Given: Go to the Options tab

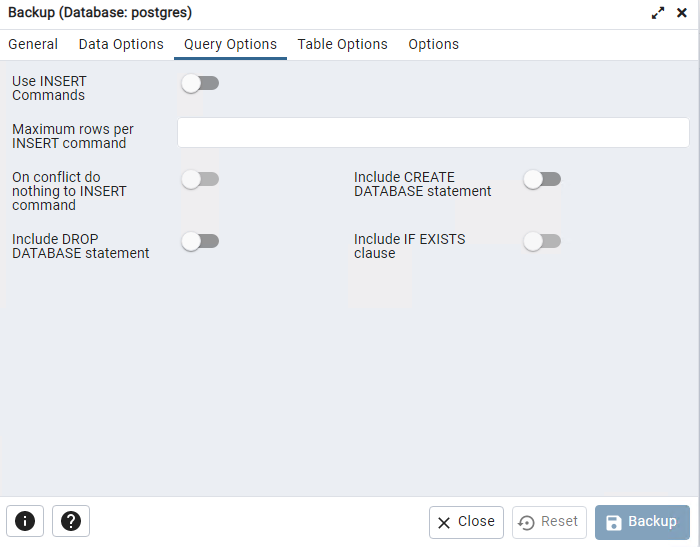Looking at the screenshot, I should click(x=433, y=44).
